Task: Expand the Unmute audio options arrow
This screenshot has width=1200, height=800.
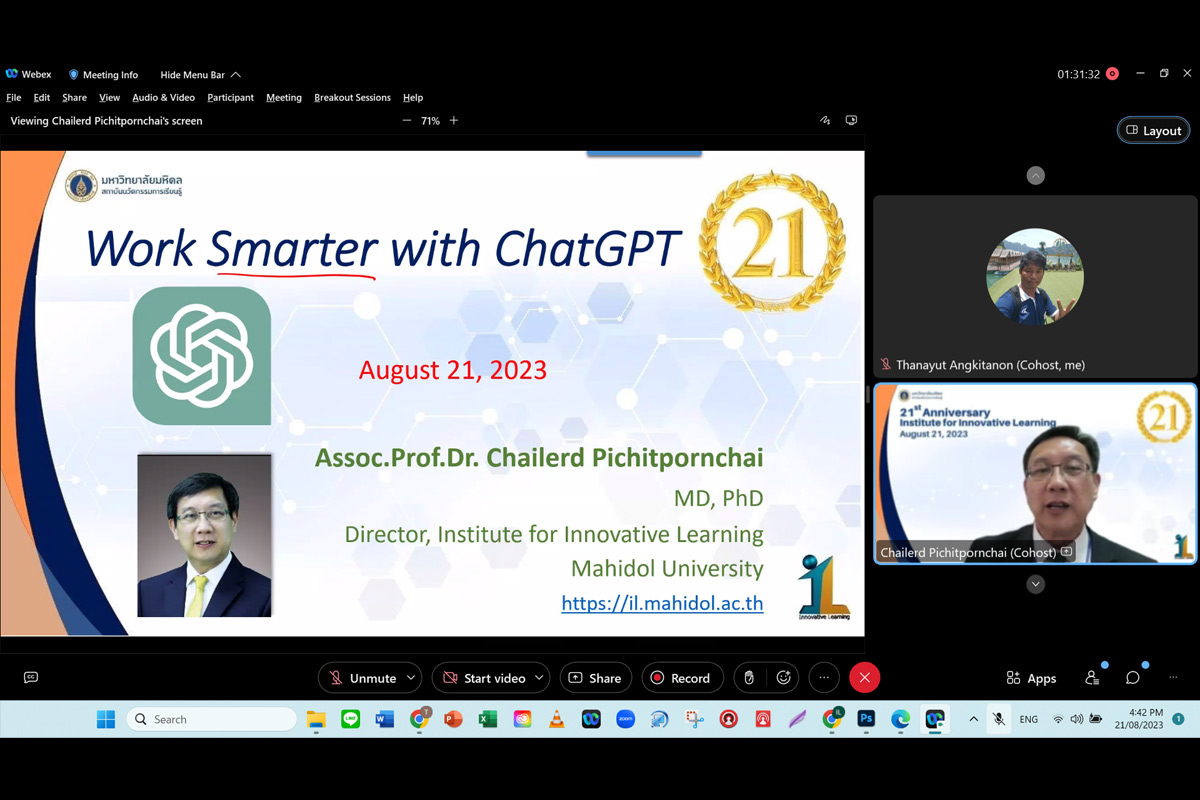Action: point(411,678)
